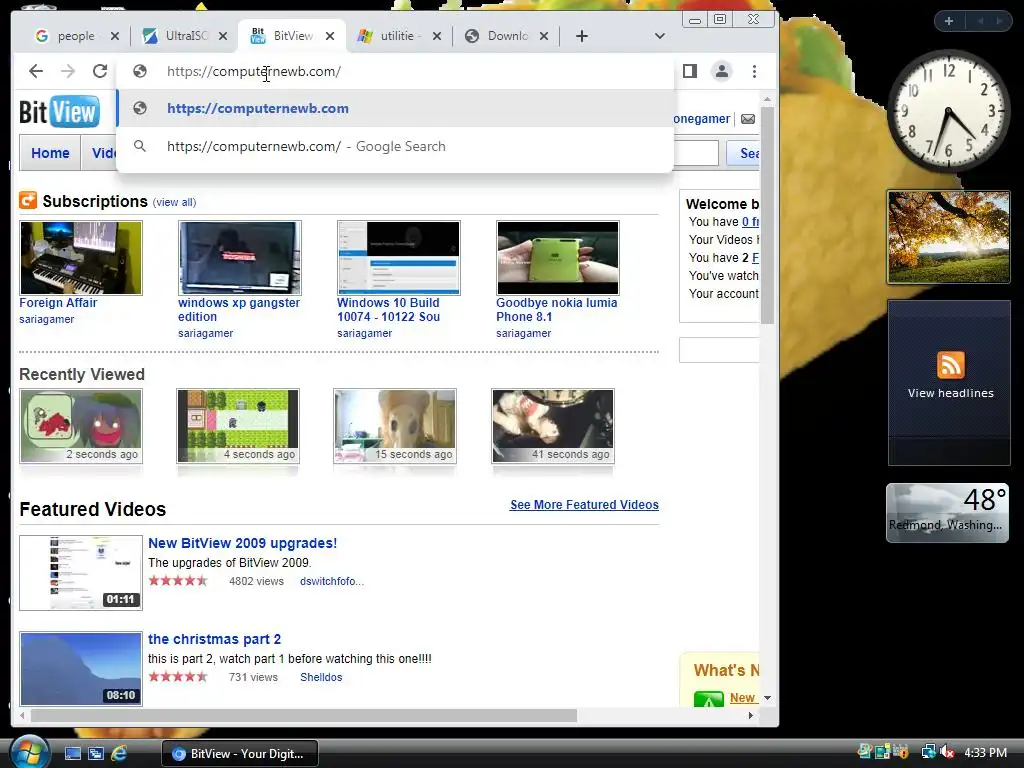Open the browser side panel icon
Screen dimensions: 1024x768
[690, 71]
